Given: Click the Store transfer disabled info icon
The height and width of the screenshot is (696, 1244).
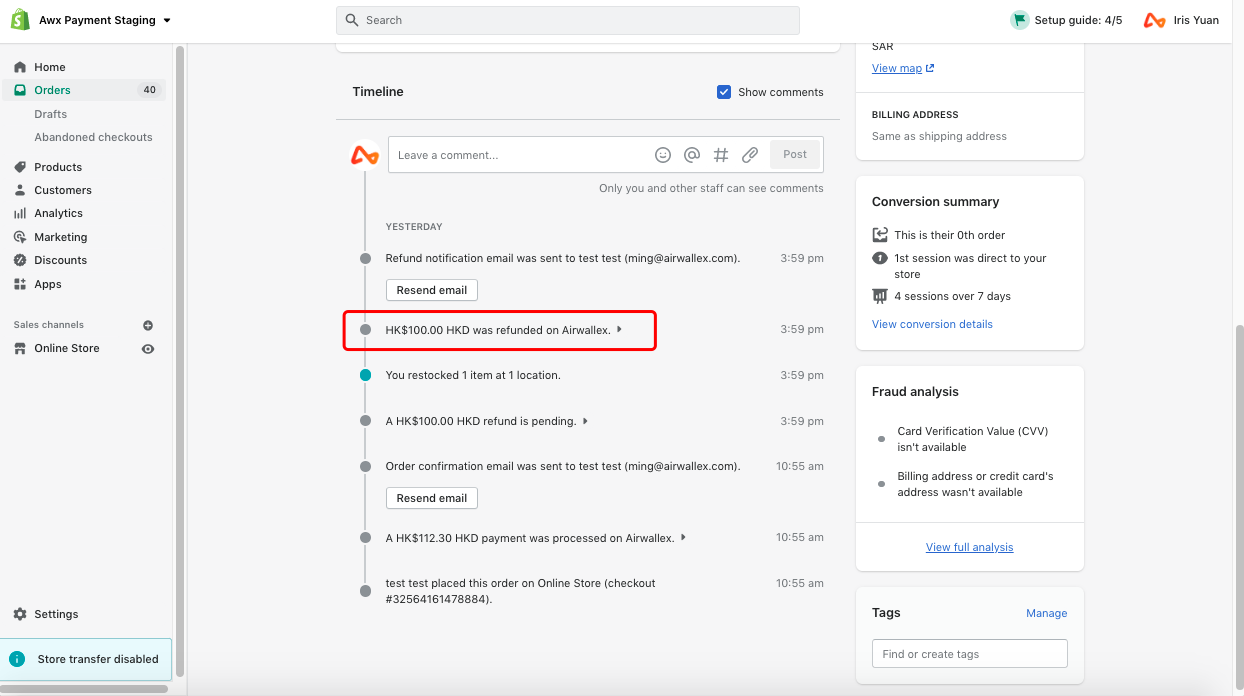Looking at the screenshot, I should click(17, 659).
